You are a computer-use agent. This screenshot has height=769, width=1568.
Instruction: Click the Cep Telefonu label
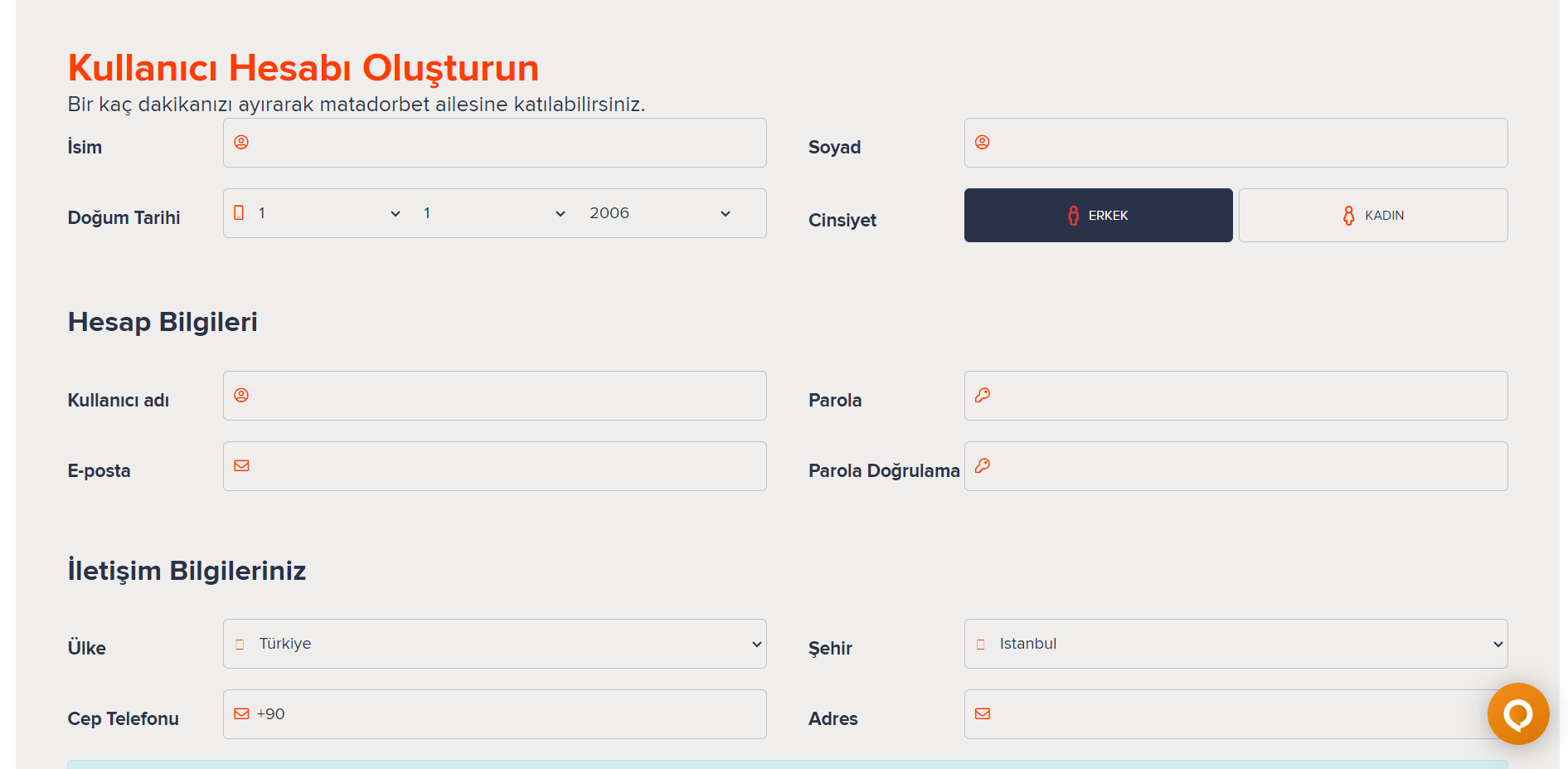[123, 718]
